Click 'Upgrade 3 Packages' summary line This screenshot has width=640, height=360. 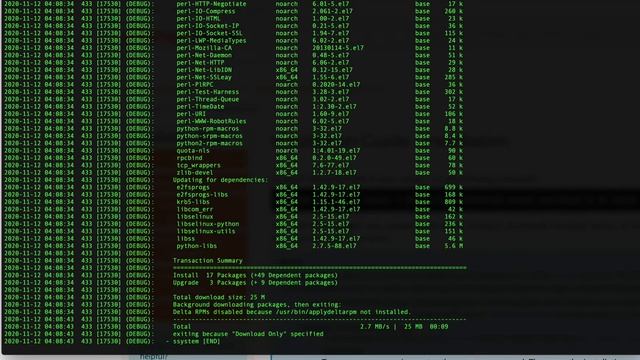coord(255,283)
